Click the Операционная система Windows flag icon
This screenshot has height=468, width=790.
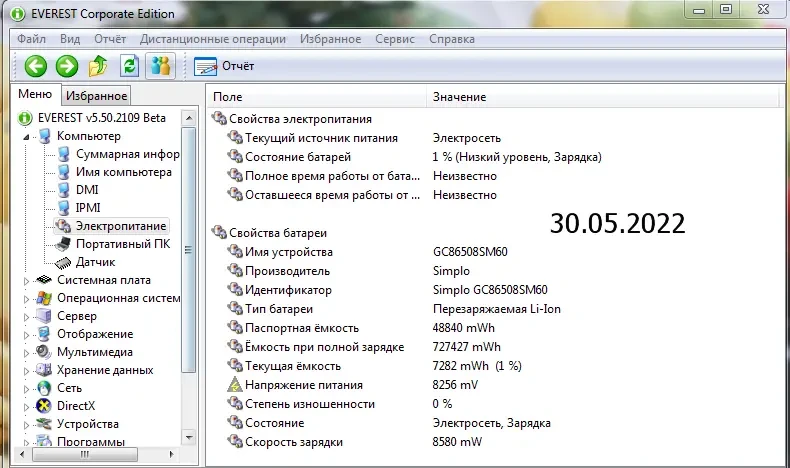point(44,298)
